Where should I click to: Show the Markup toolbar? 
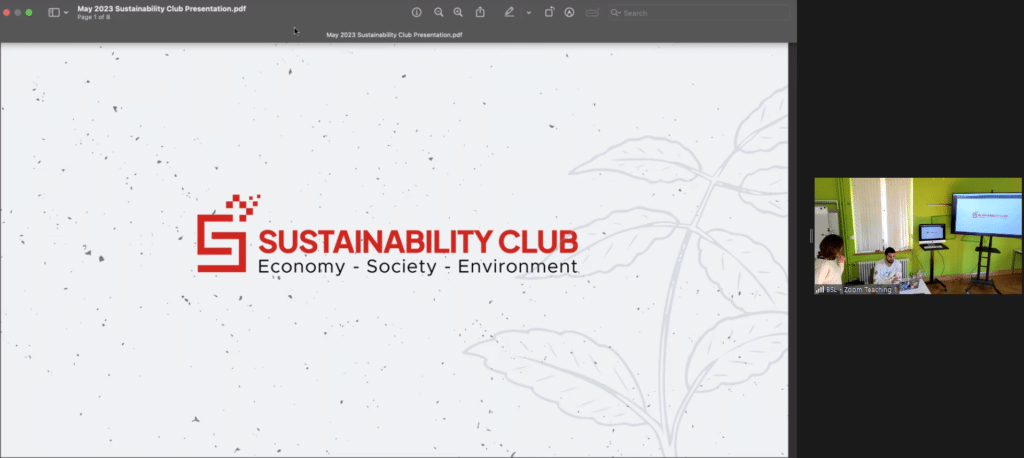569,12
